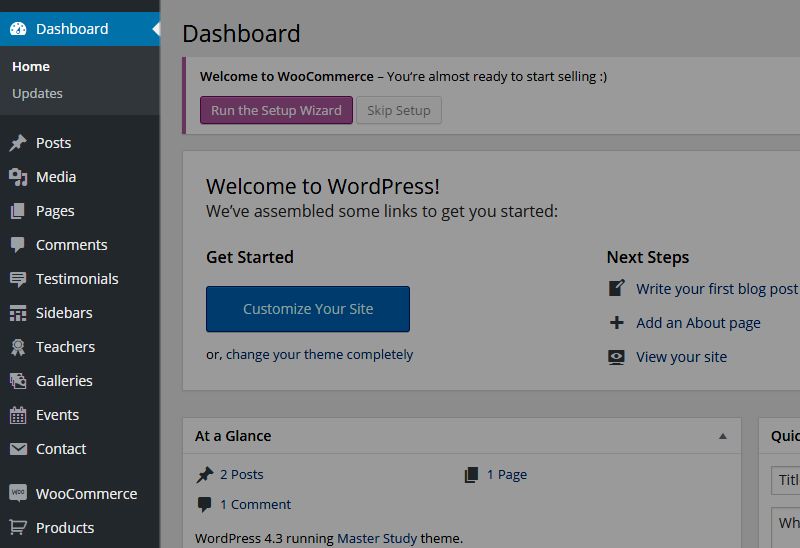Open the Pages menu
The height and width of the screenshot is (548, 800).
point(80,211)
